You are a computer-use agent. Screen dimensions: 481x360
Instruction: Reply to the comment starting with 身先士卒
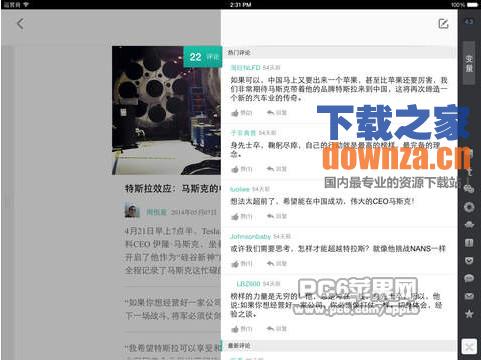[x=277, y=169]
